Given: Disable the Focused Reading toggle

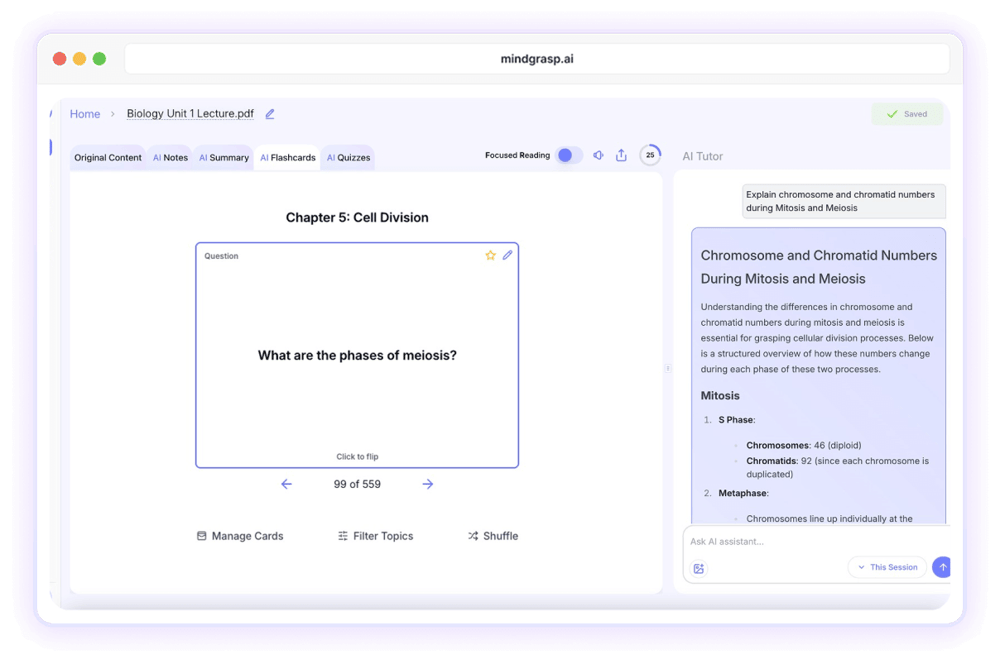Looking at the screenshot, I should 569,155.
